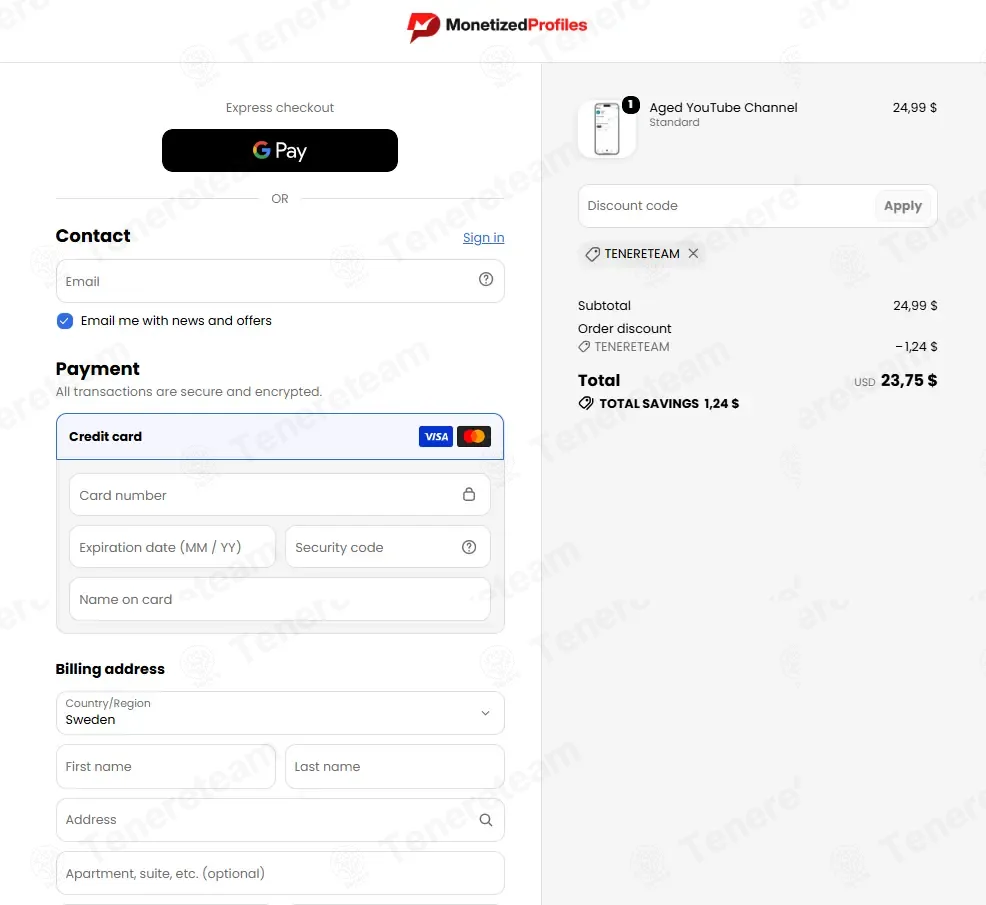Focus the Expiration date field

172,547
